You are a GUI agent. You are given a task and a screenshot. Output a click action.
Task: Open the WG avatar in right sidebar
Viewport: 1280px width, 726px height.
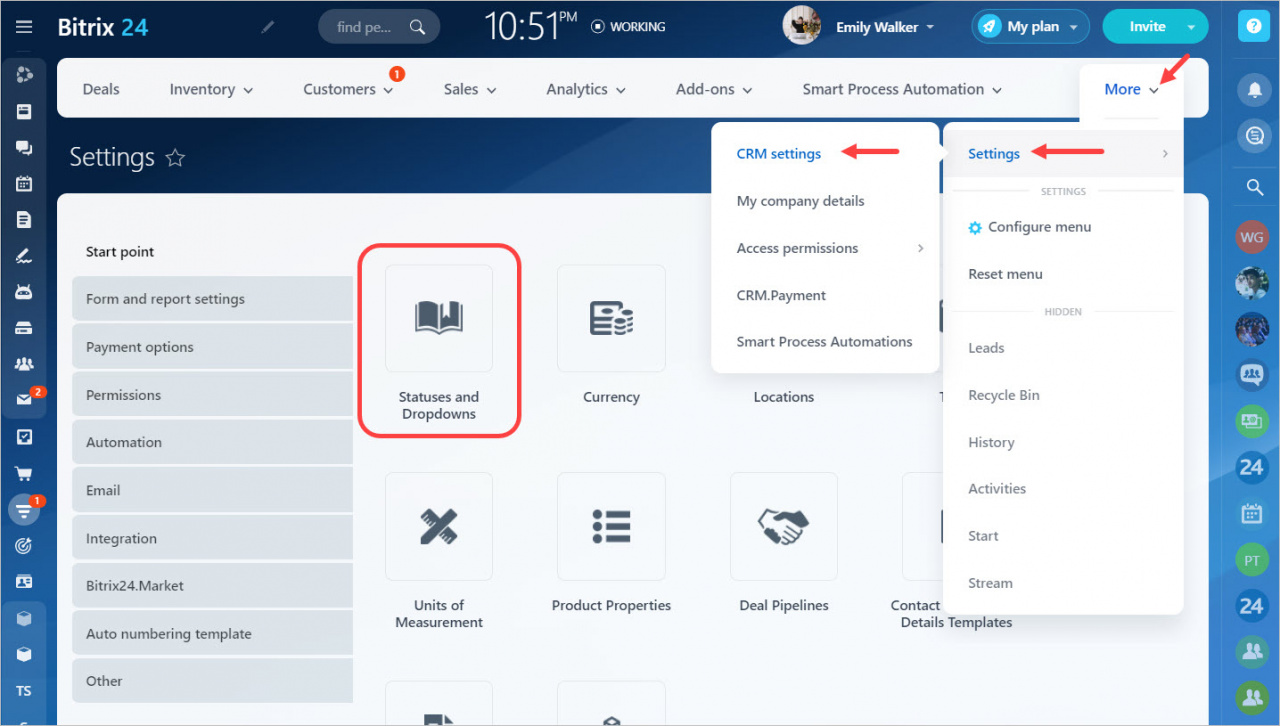(x=1252, y=236)
